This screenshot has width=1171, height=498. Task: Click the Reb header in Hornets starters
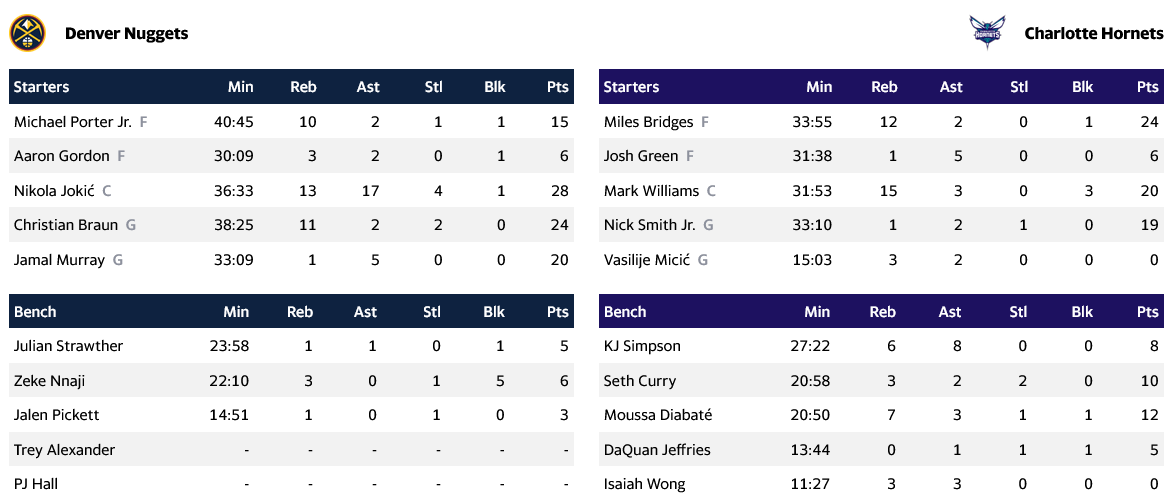click(884, 87)
